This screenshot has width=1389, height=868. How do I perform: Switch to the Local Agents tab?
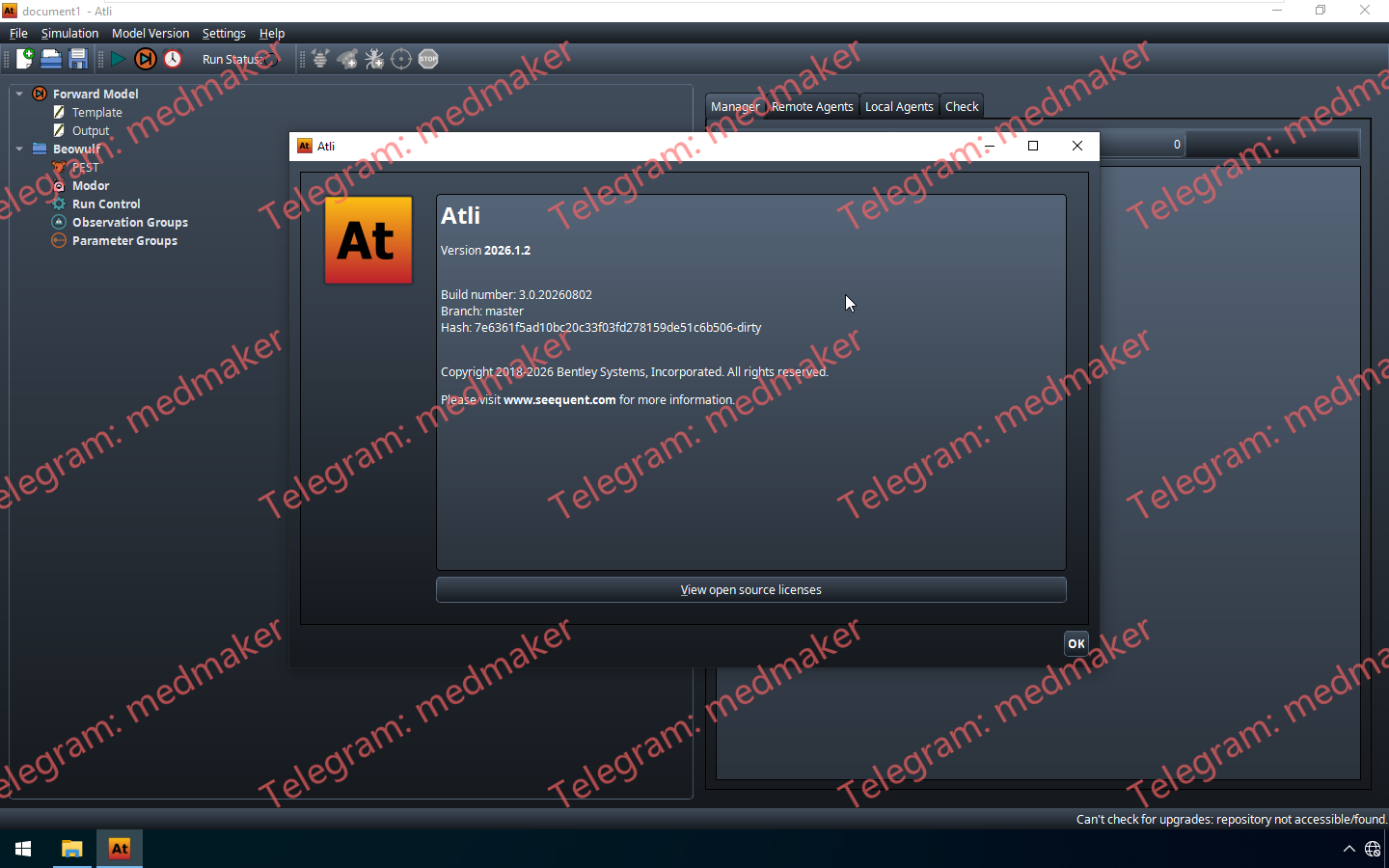tap(899, 106)
